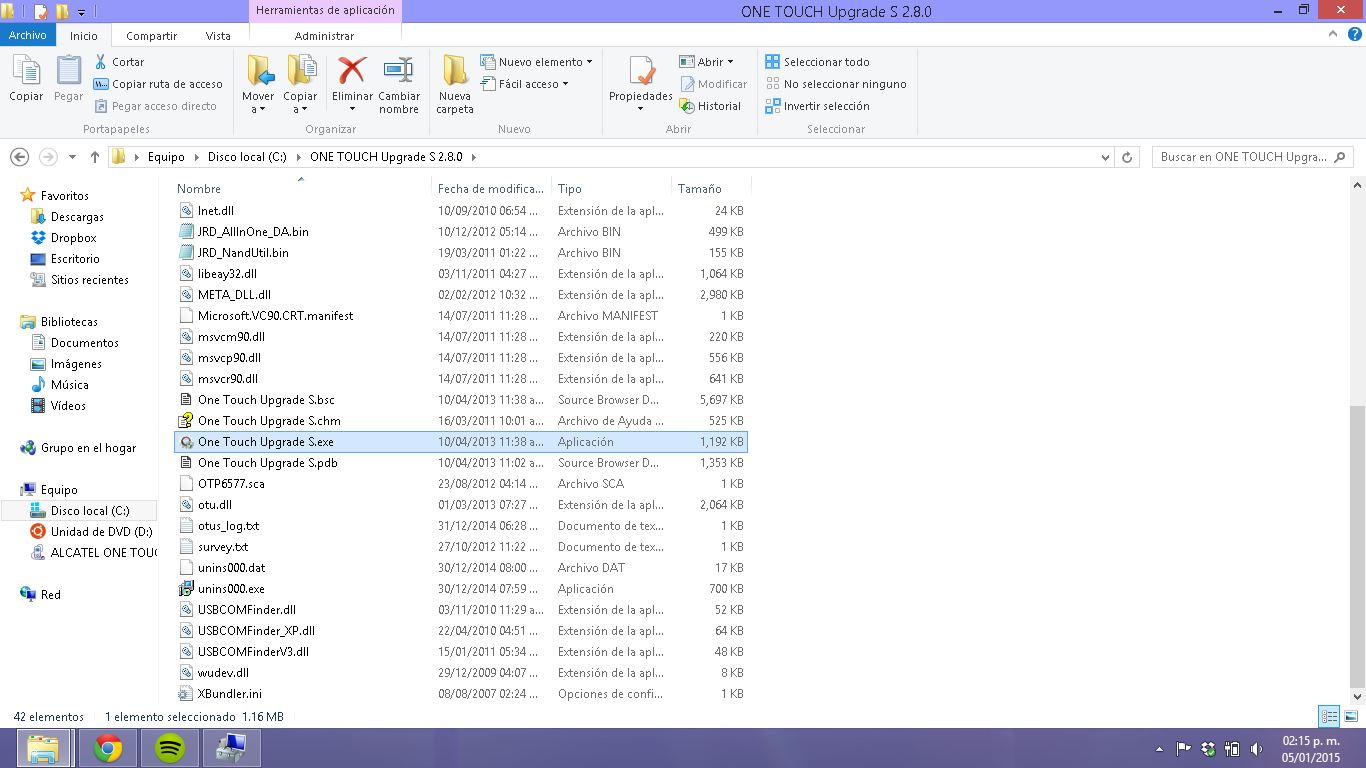Screen dimensions: 1366x768
Task: Select file JRD_AllInOne_DA.bin
Action: point(460,232)
